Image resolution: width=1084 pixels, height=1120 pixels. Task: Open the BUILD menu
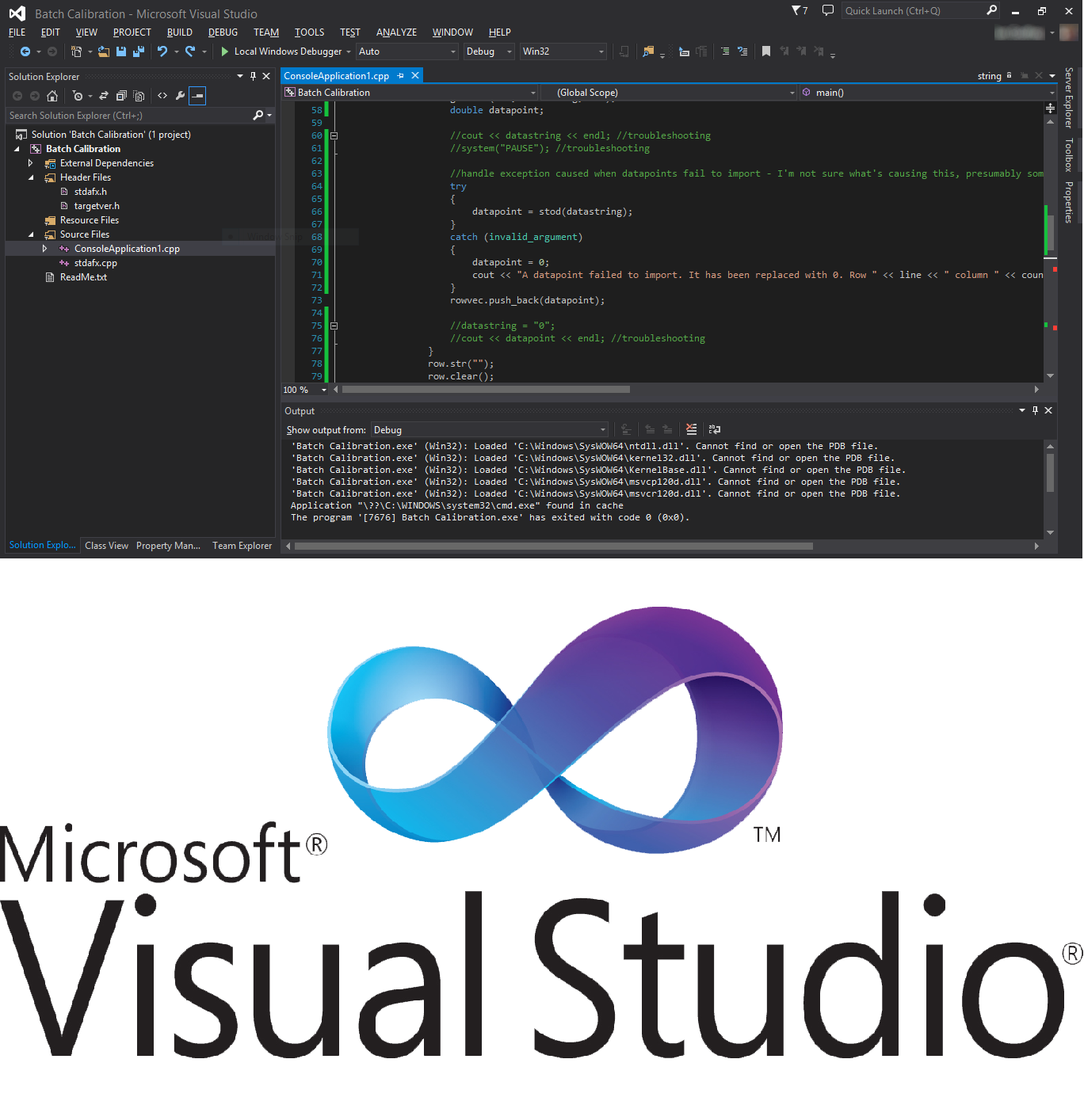coord(179,32)
